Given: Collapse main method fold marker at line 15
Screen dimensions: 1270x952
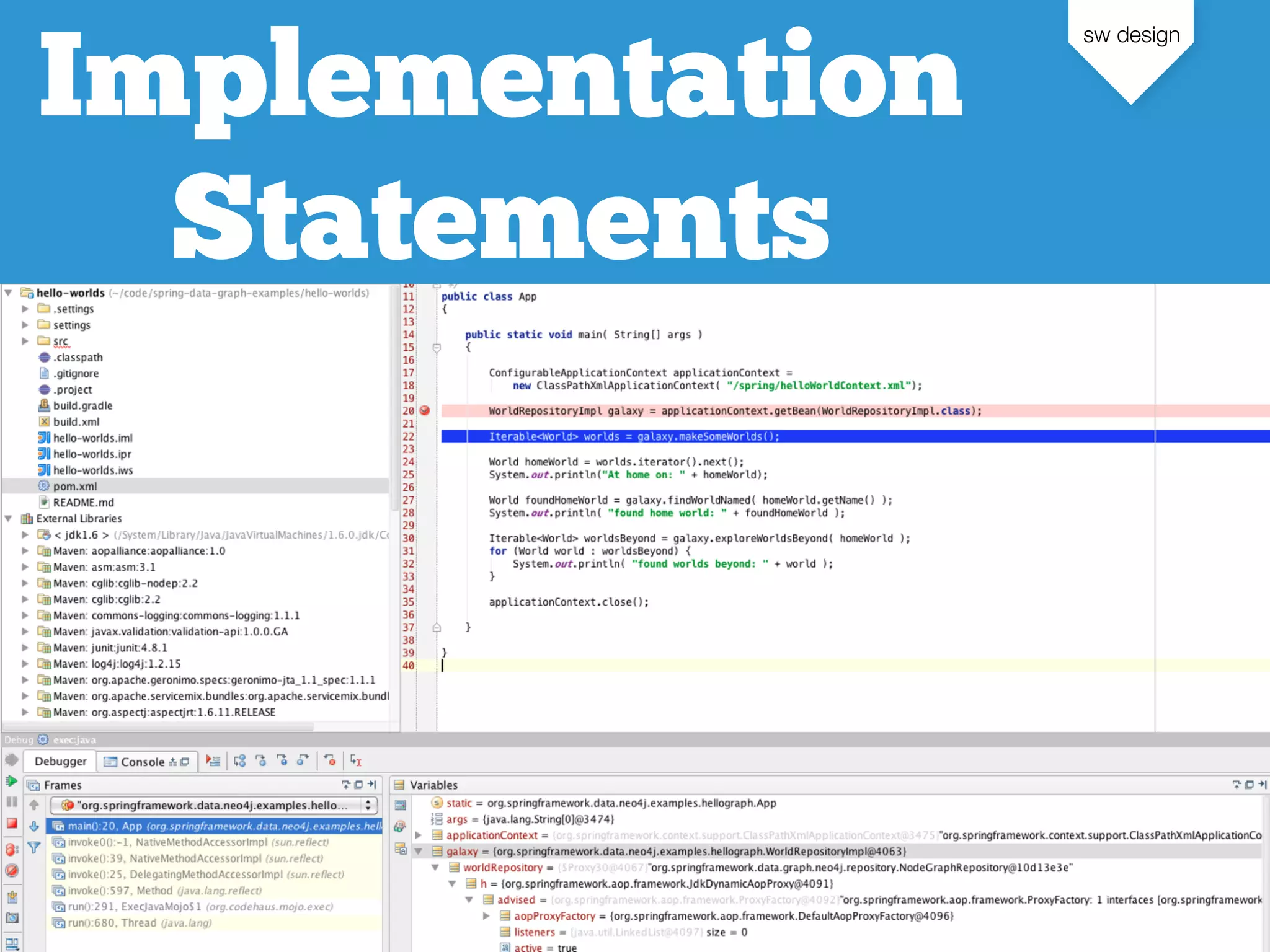Looking at the screenshot, I should [x=437, y=348].
